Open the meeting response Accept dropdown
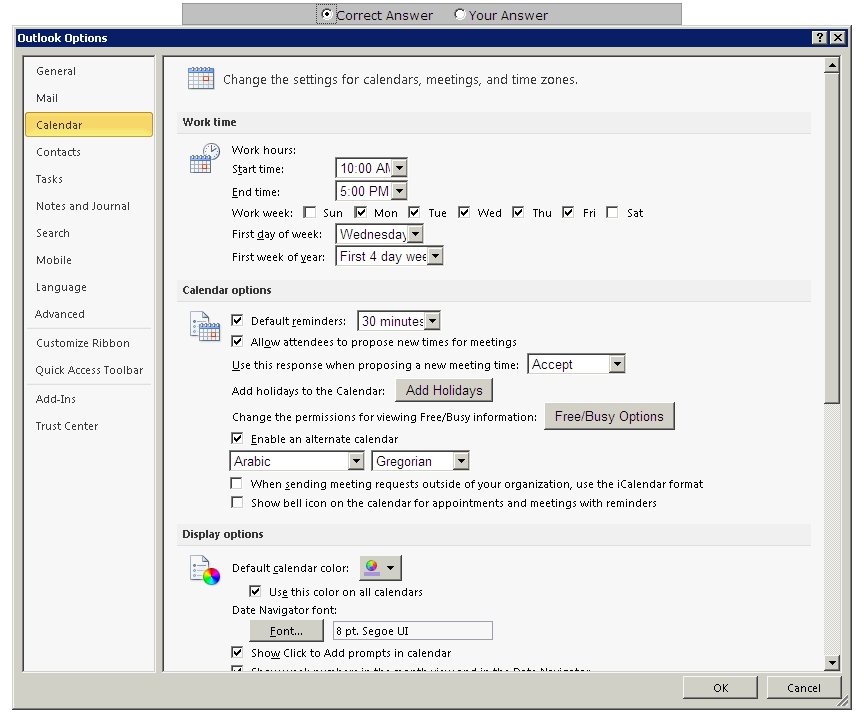Screen dimensions: 864x717 pos(617,364)
